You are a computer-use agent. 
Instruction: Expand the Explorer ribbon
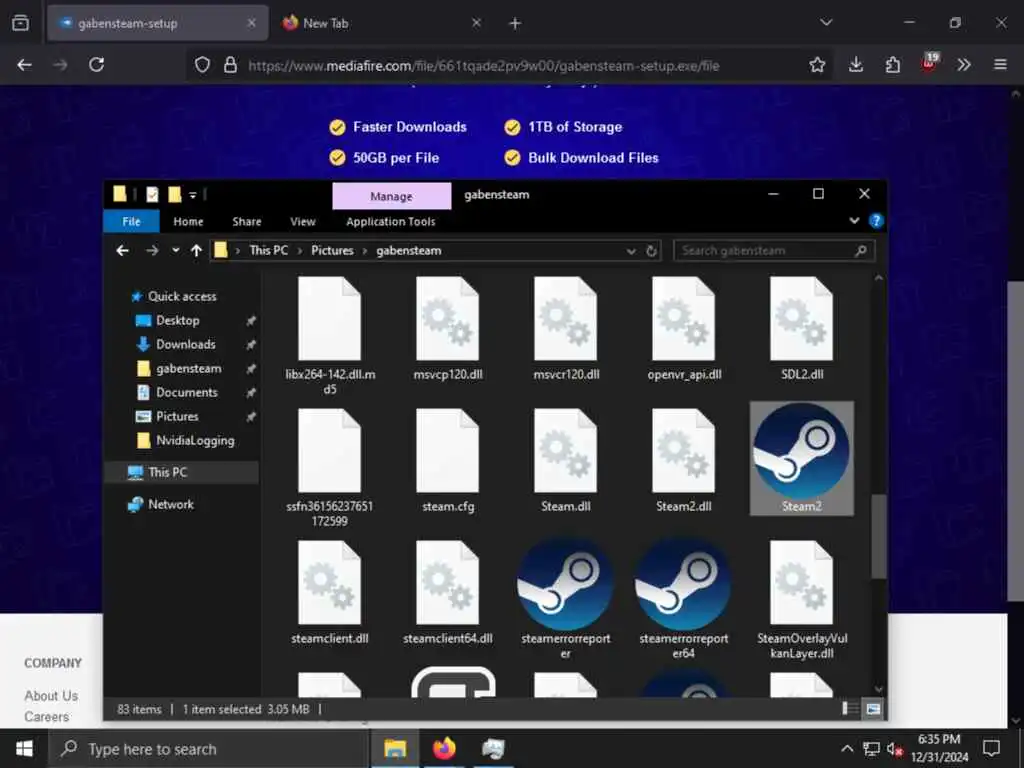(x=854, y=221)
